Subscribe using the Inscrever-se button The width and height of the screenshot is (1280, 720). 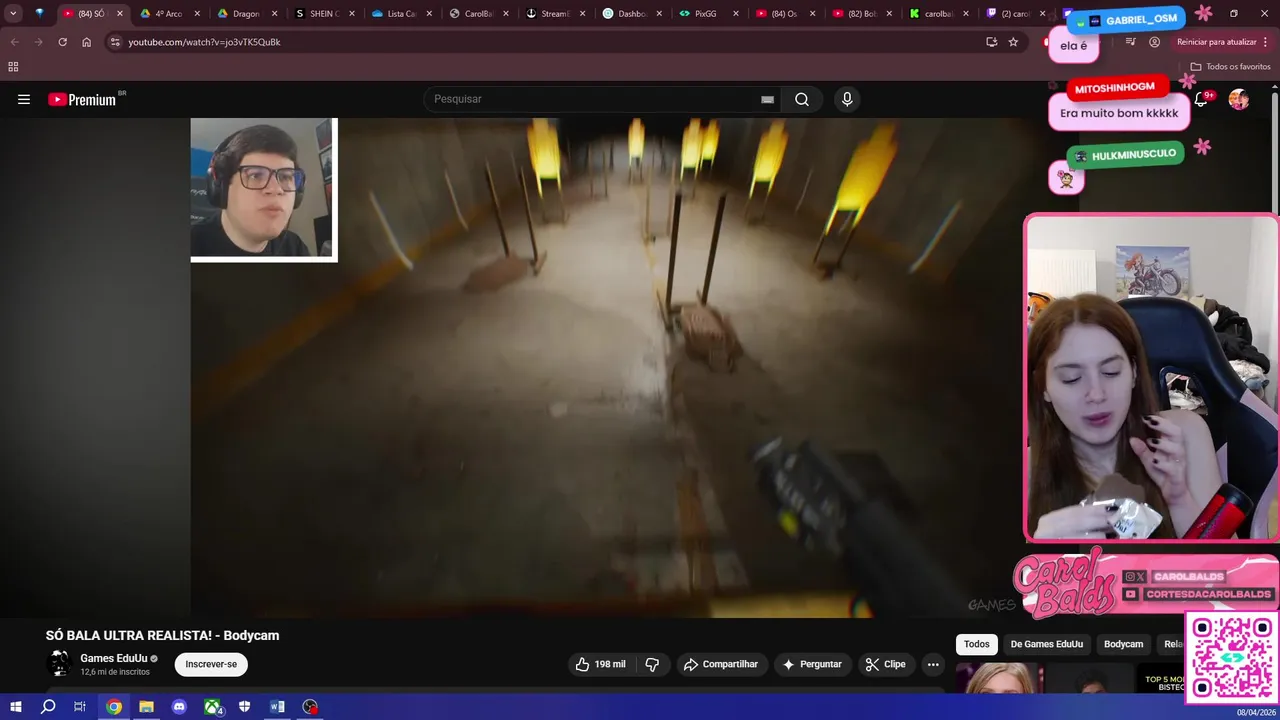click(x=211, y=664)
